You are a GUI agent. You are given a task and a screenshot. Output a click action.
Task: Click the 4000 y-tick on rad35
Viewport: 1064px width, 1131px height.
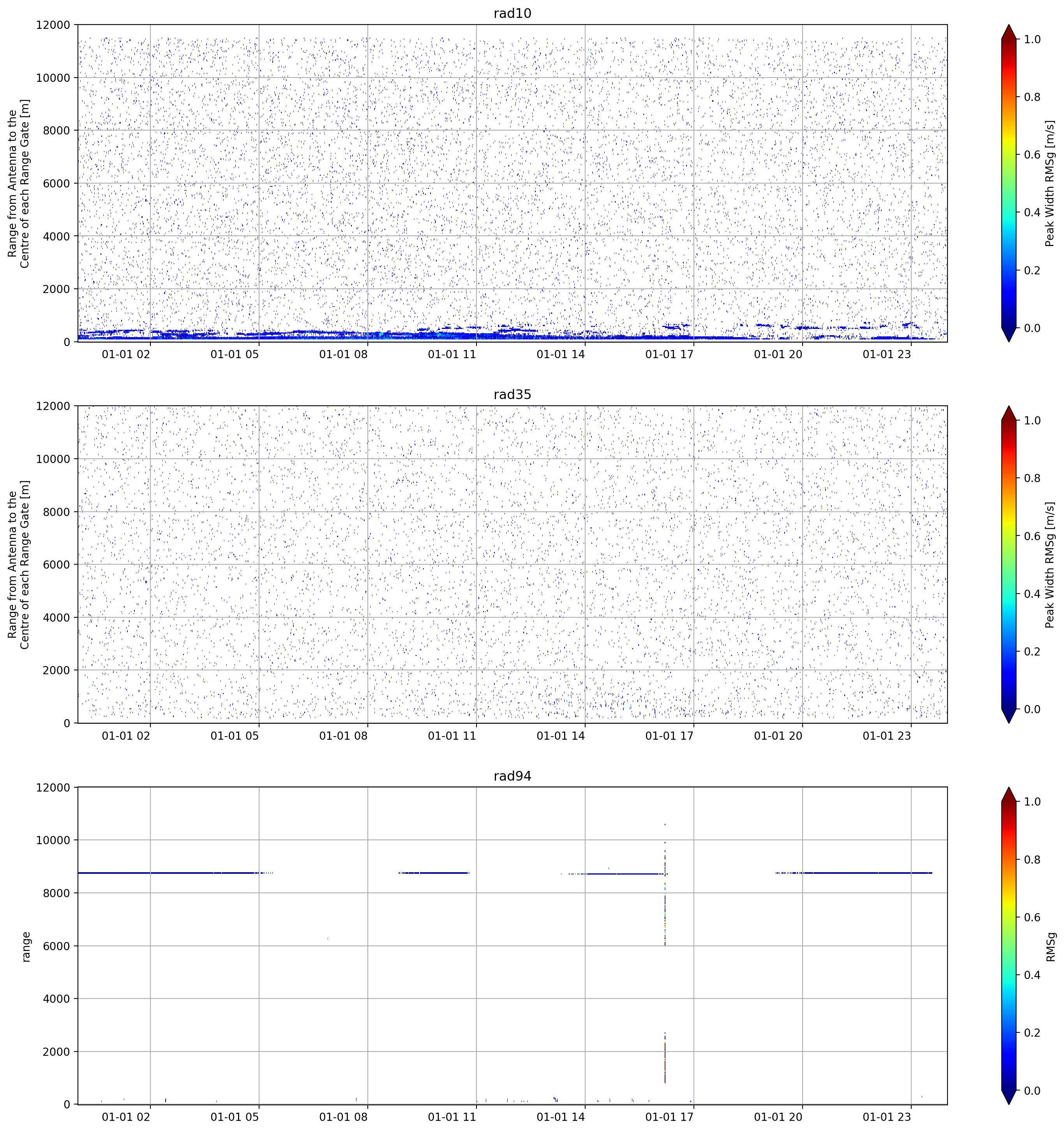pos(56,618)
